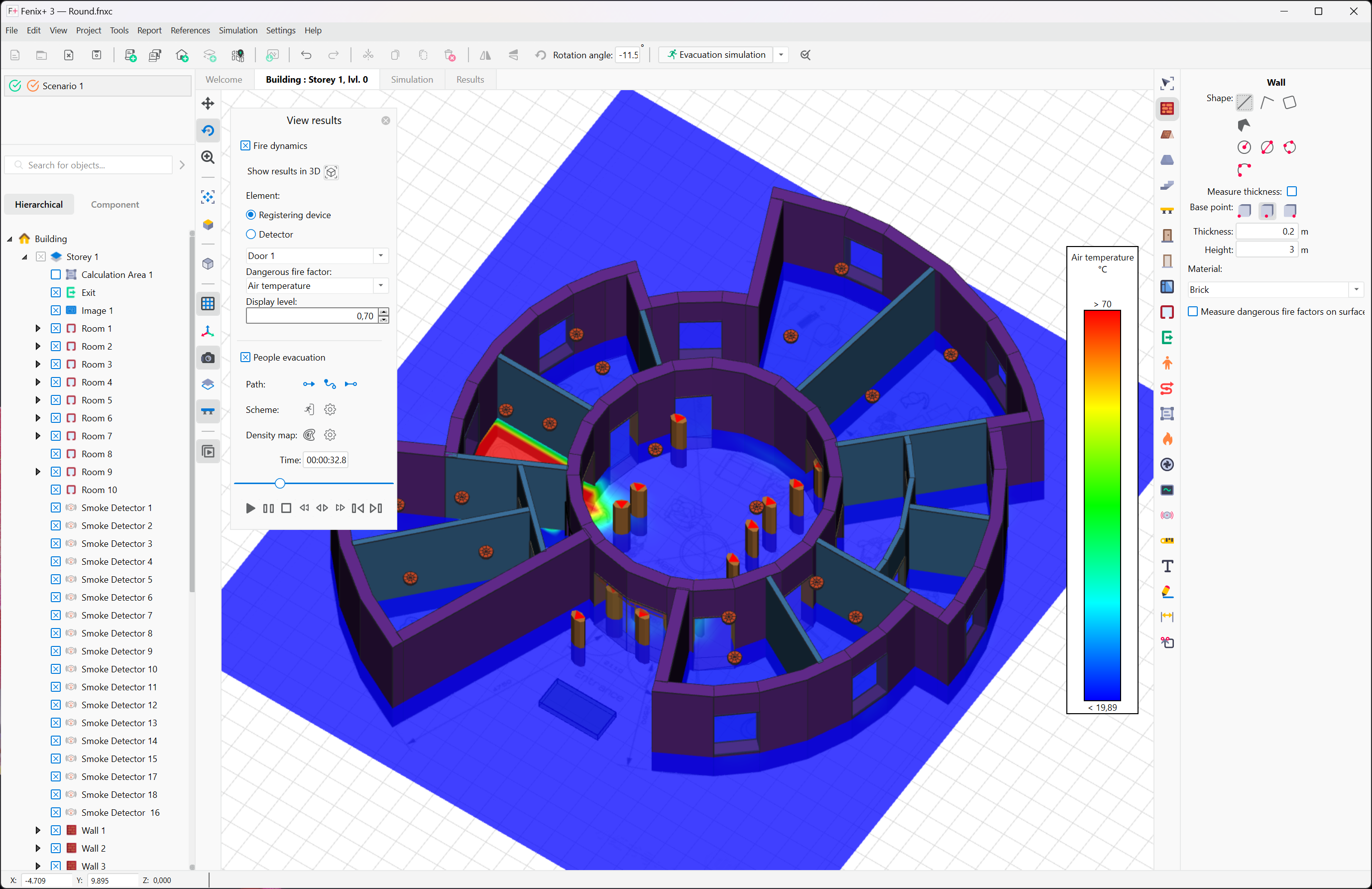
Task: Click the results time slider handle
Action: tap(280, 483)
